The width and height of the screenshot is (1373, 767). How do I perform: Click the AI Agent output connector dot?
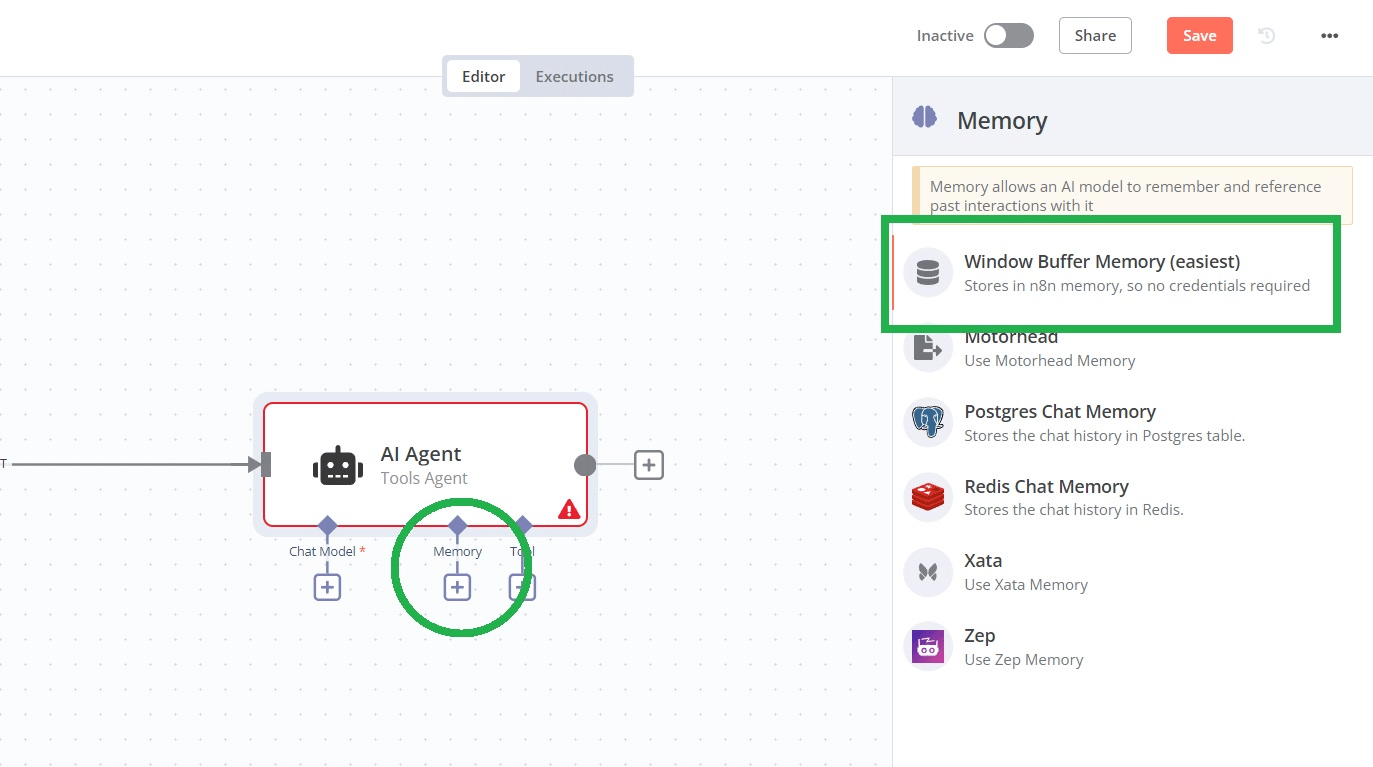[585, 465]
